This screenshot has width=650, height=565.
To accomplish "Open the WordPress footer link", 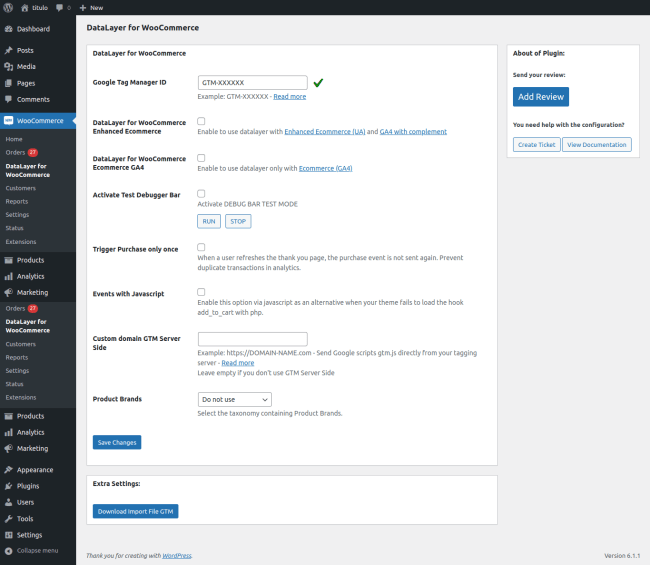I will [x=177, y=555].
